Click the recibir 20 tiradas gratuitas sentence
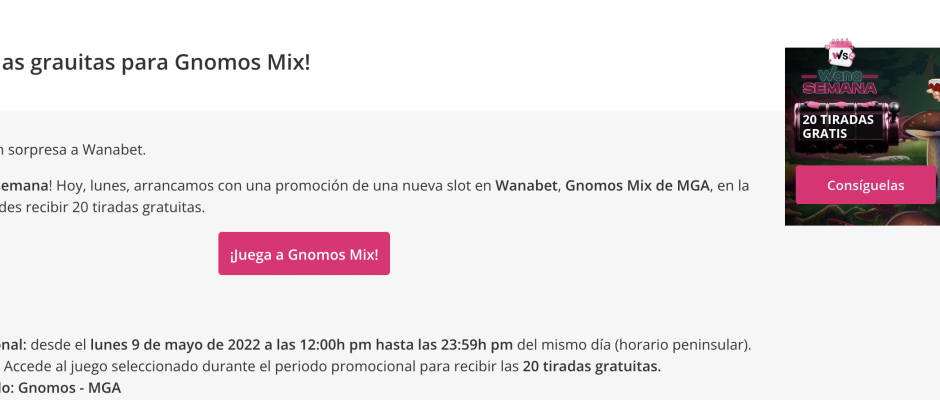The image size is (940, 400). [x=103, y=207]
